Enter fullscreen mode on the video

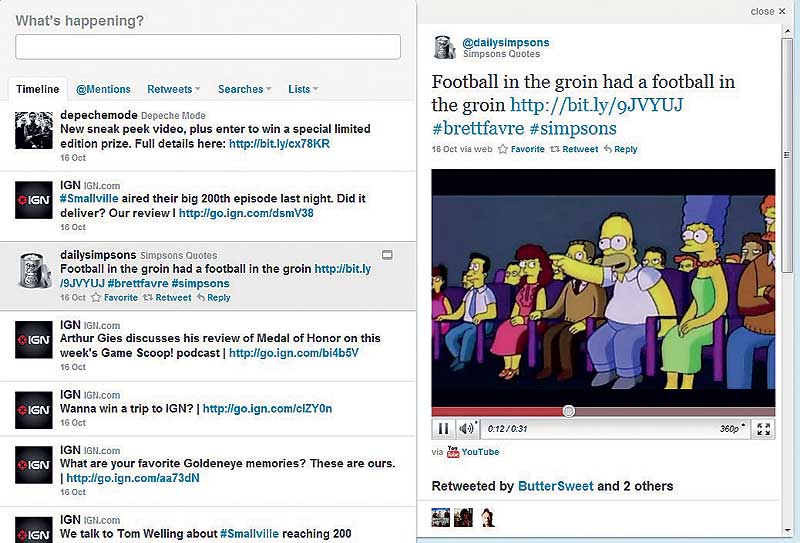click(x=763, y=429)
